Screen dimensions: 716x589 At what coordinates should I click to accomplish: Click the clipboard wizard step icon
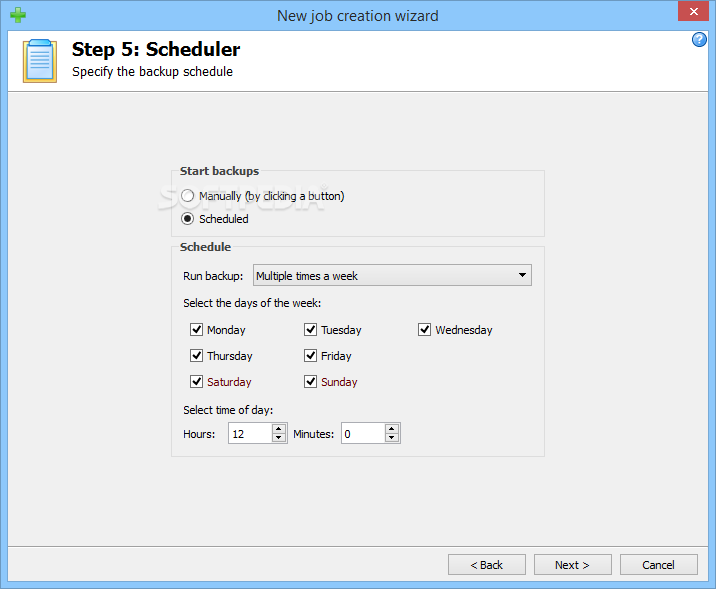tap(39, 60)
